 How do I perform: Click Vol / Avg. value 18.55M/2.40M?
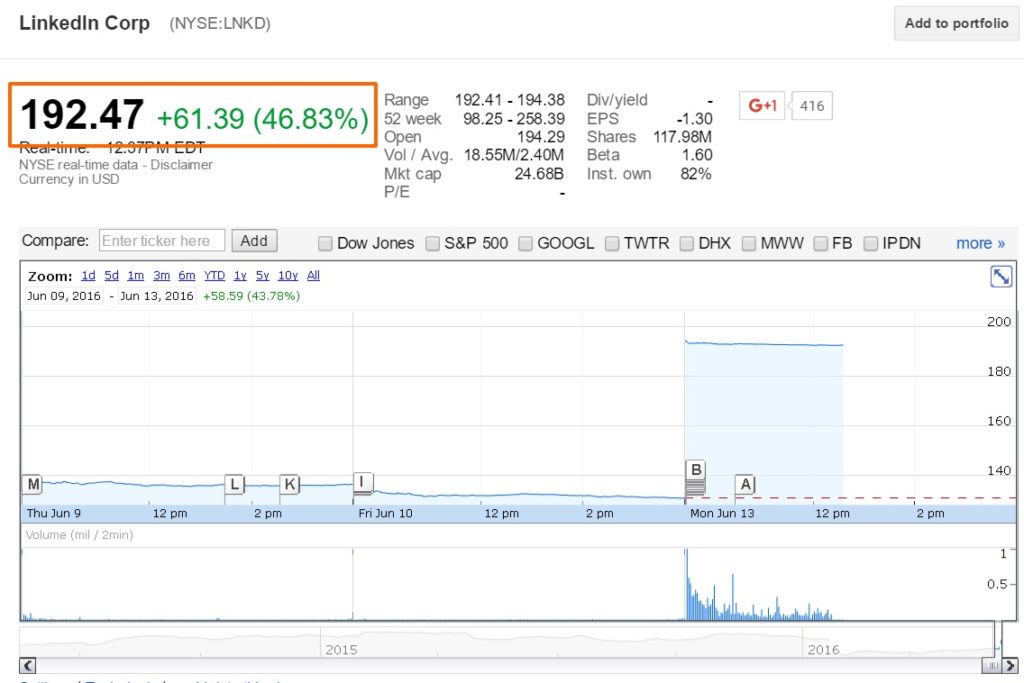click(514, 155)
